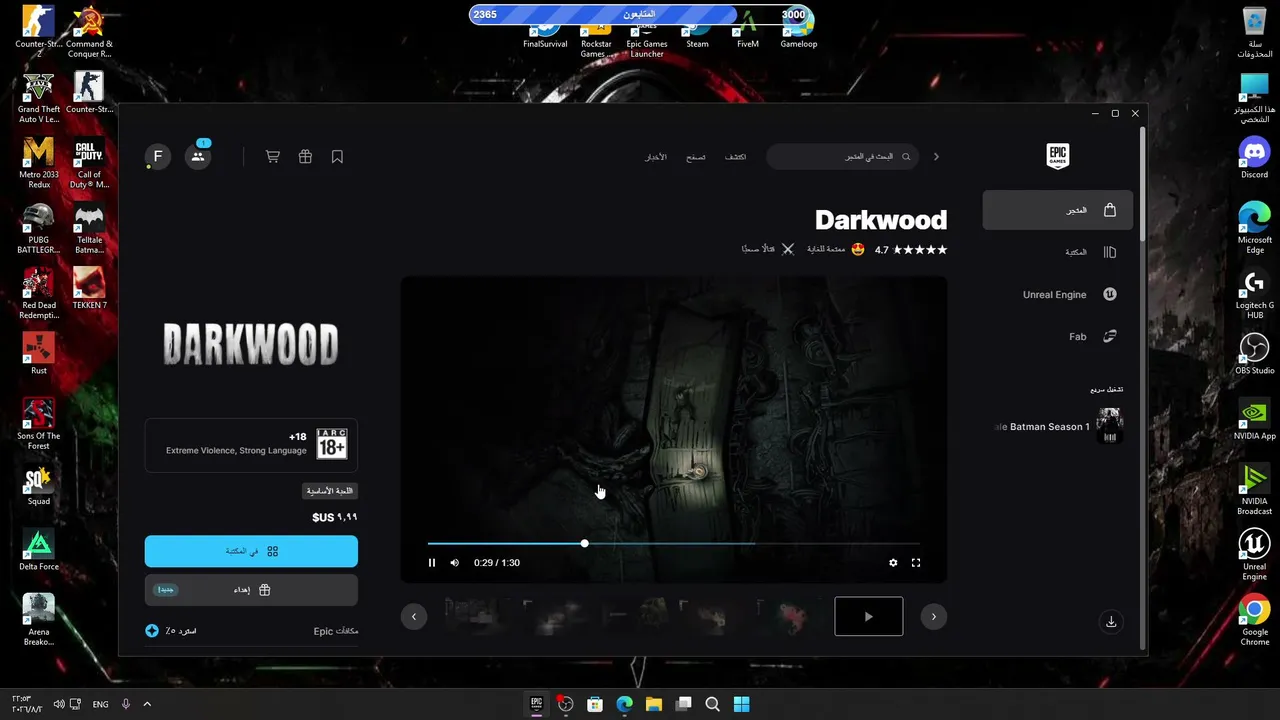This screenshot has height=720, width=1280.
Task: Go back using the navigation chevron
Action: (936, 156)
